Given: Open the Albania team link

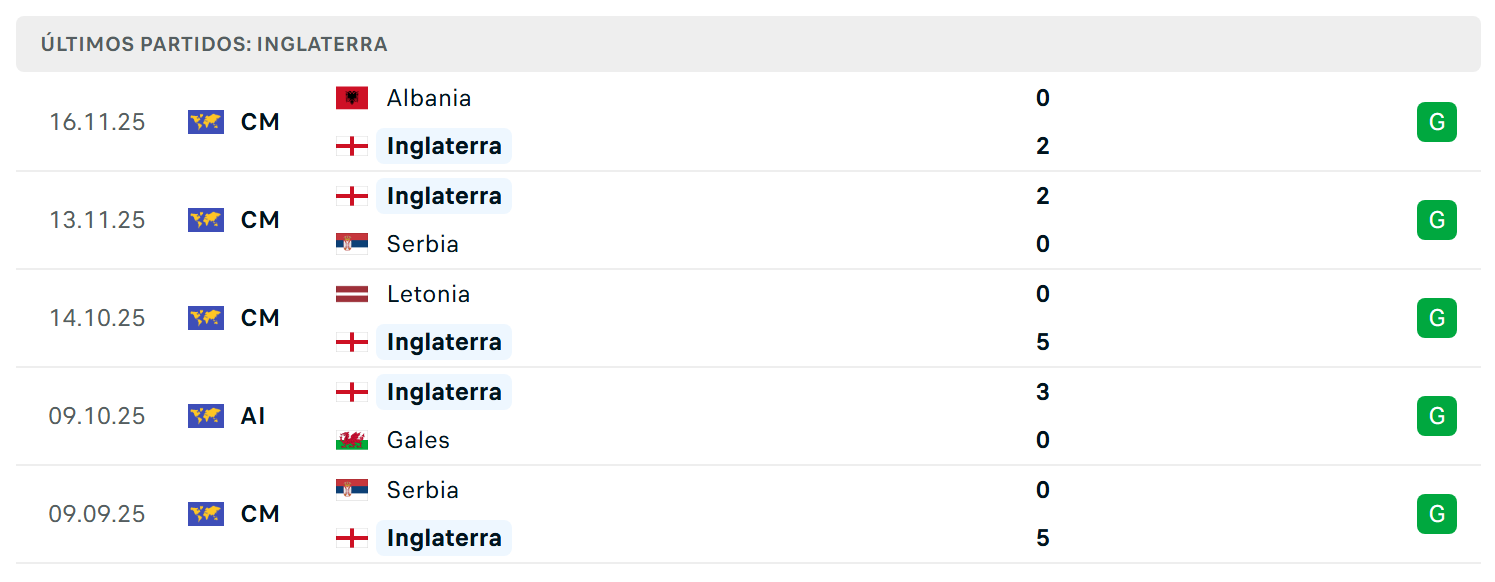Looking at the screenshot, I should coord(429,98).
